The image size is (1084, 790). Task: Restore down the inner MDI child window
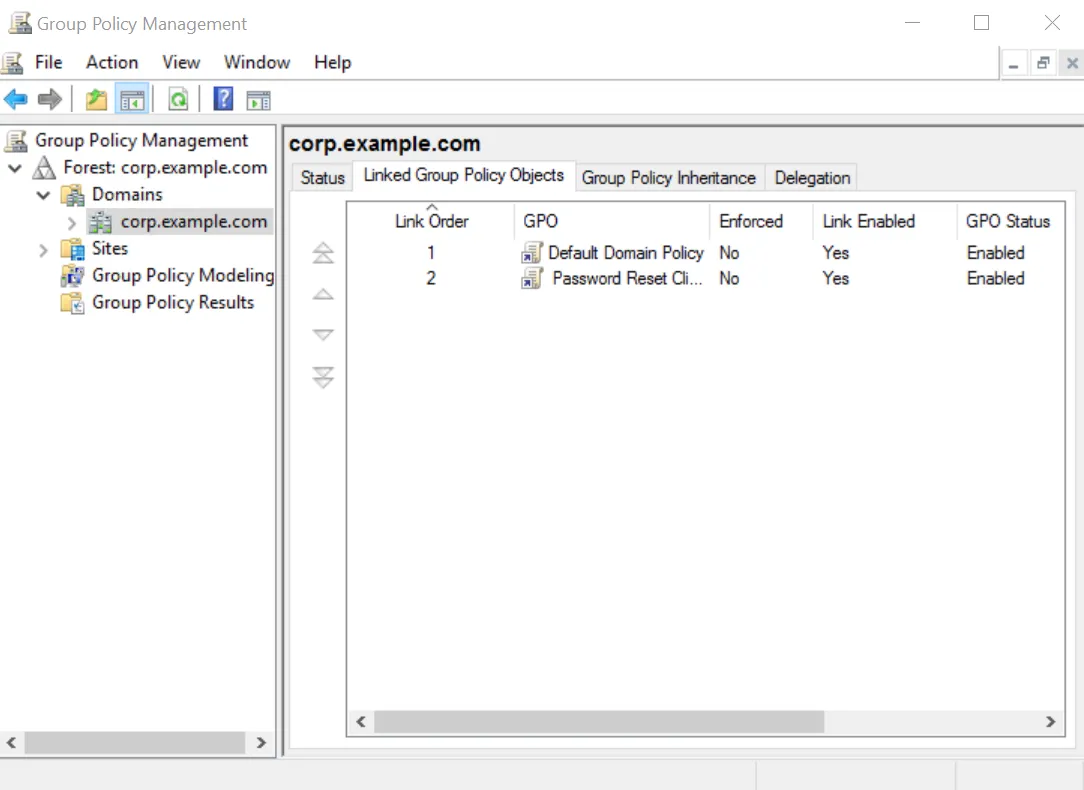[x=1043, y=64]
